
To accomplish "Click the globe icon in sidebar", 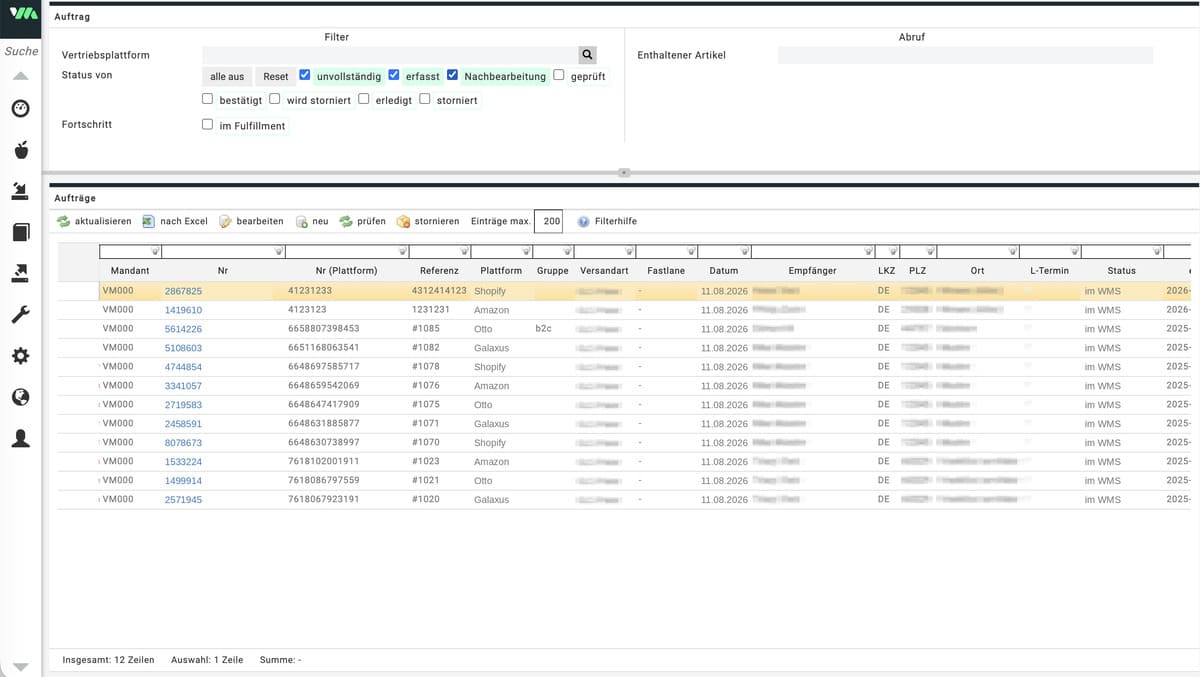I will click(20, 397).
